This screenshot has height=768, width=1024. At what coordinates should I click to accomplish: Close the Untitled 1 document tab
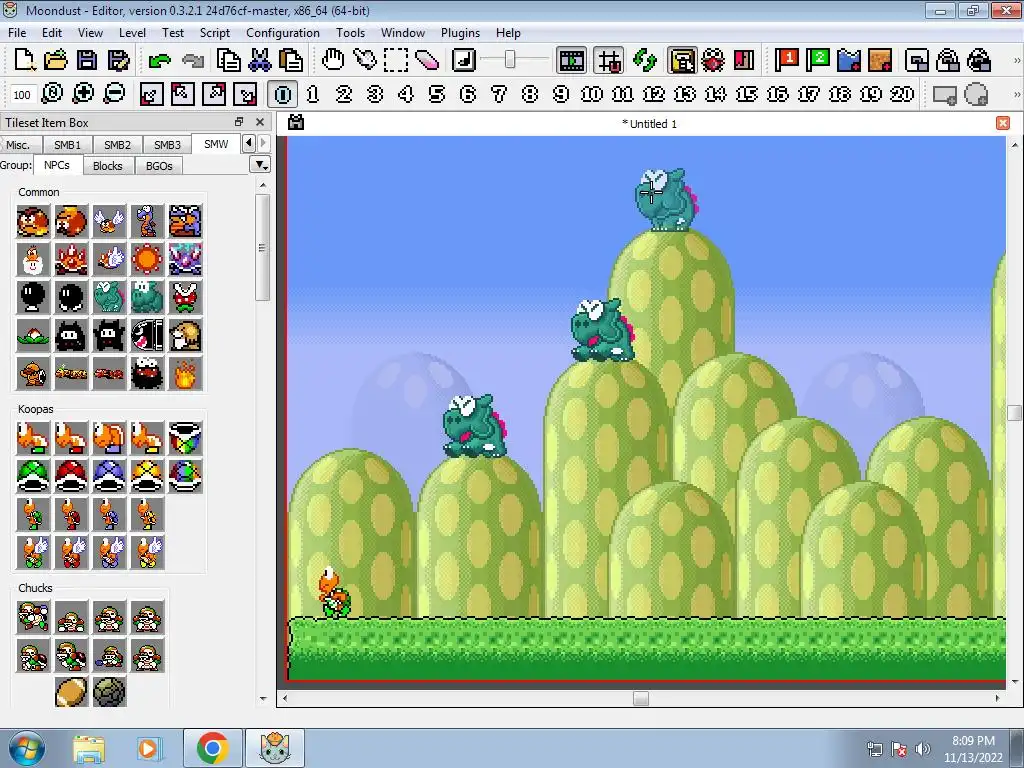pyautogui.click(x=1003, y=123)
